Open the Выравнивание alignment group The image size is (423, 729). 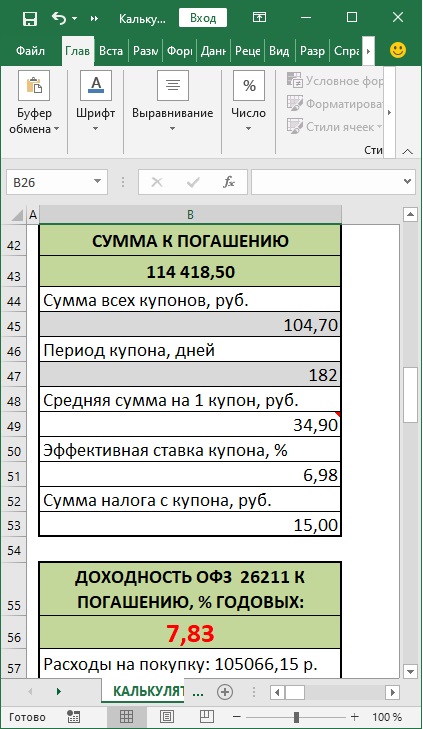tap(172, 102)
